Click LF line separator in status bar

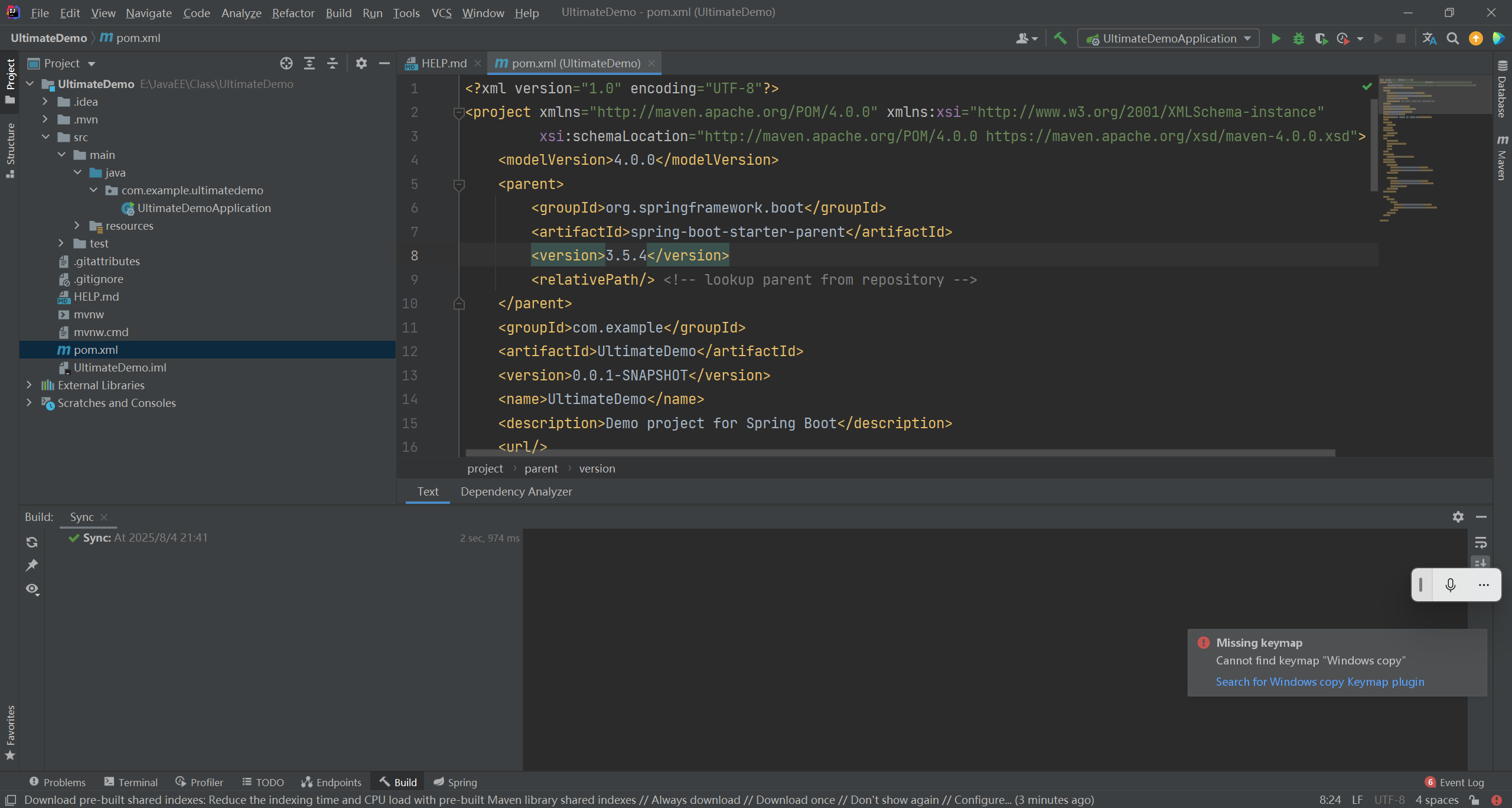1357,800
